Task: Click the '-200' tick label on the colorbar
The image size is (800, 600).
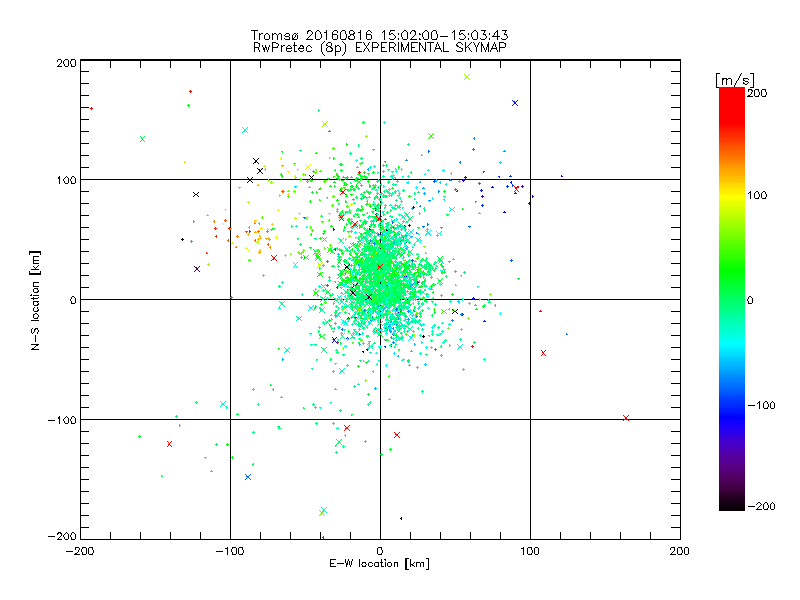Action: pyautogui.click(x=761, y=506)
